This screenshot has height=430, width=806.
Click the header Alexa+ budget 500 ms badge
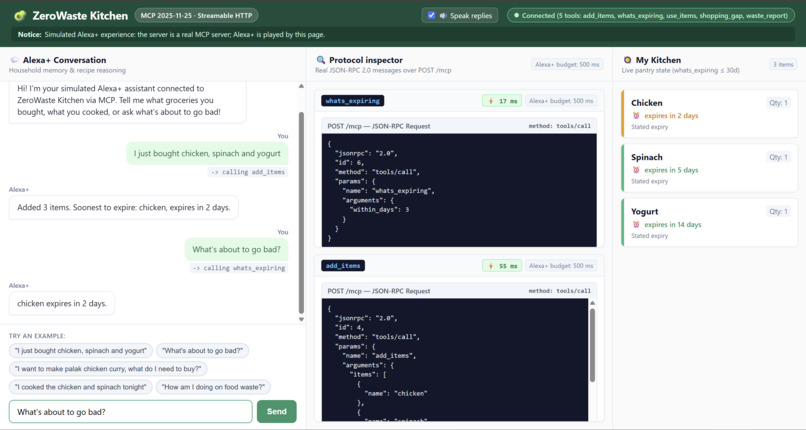pyautogui.click(x=567, y=64)
